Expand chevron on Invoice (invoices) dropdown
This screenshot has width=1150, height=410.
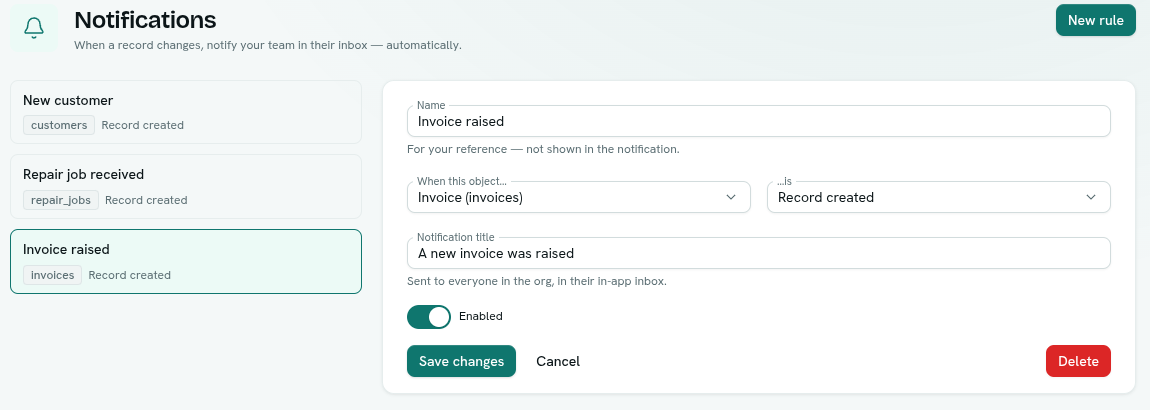pos(730,197)
